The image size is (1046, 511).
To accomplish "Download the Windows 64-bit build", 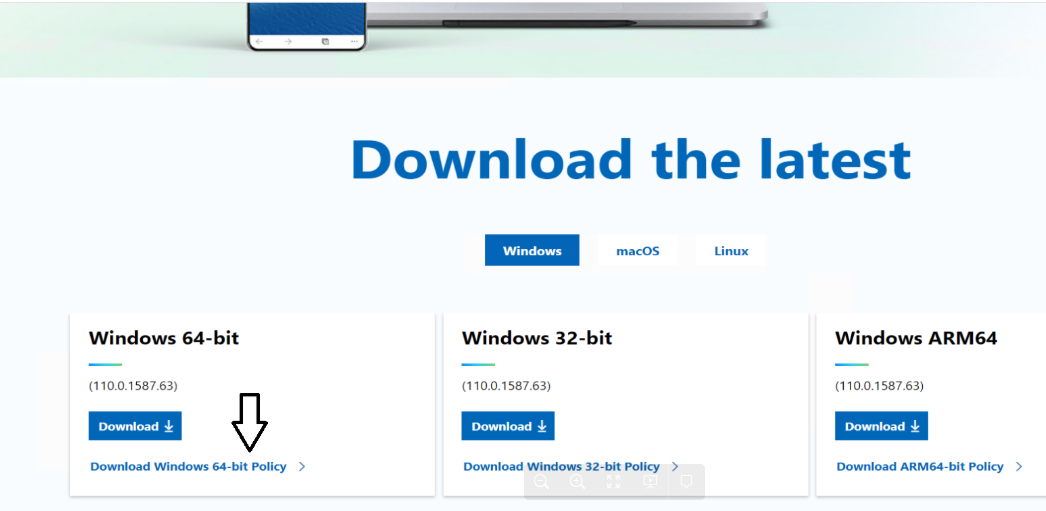I will pyautogui.click(x=135, y=426).
